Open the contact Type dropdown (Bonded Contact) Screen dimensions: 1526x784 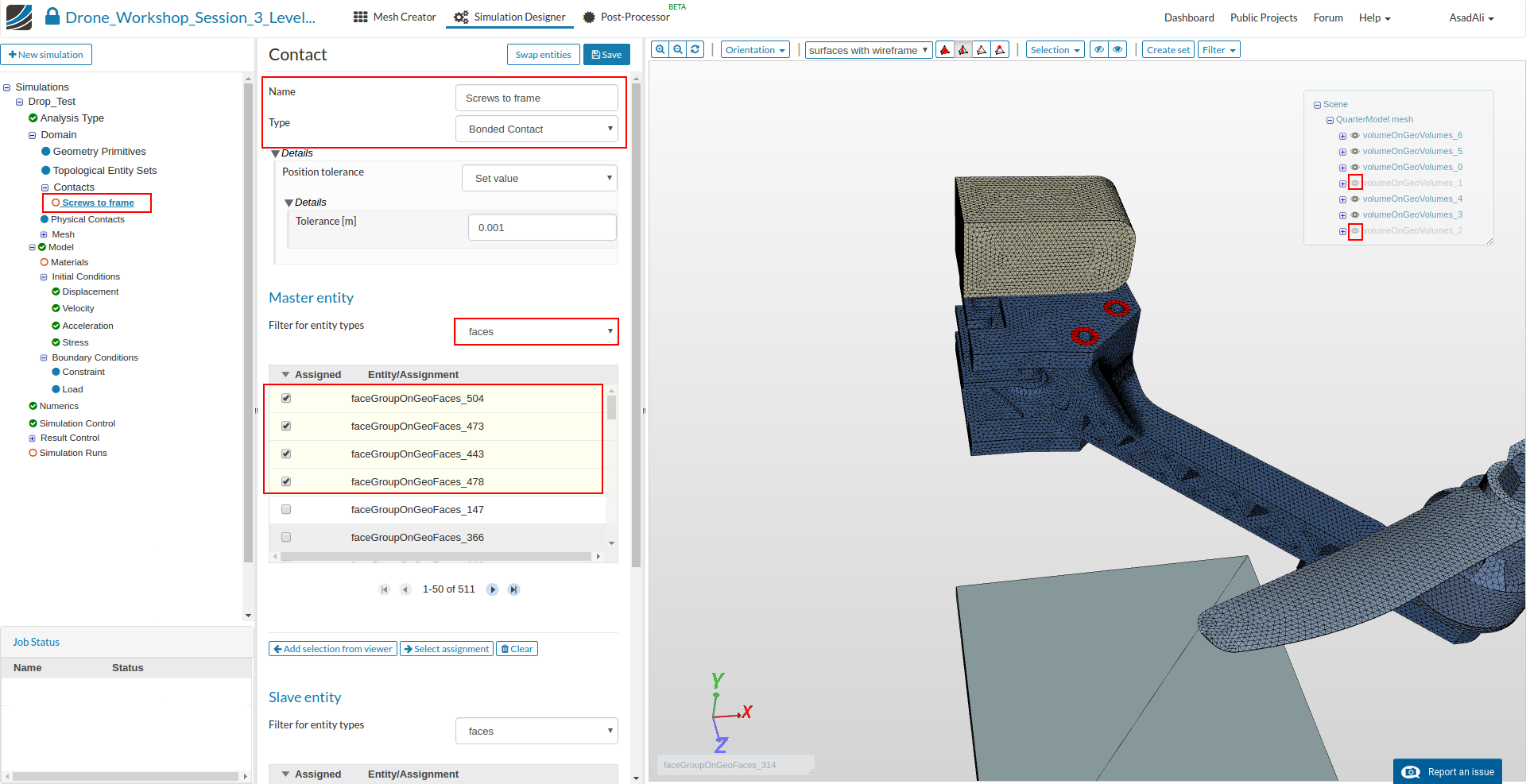tap(536, 129)
